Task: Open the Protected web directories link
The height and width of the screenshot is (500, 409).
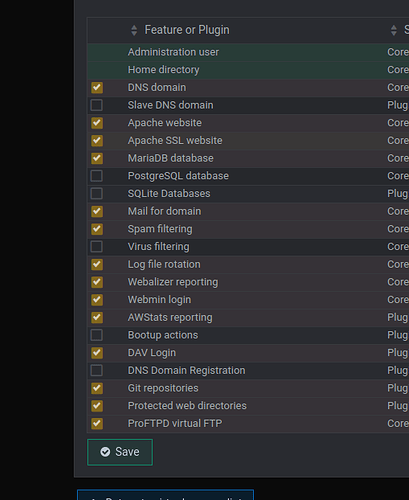Action: [187, 406]
